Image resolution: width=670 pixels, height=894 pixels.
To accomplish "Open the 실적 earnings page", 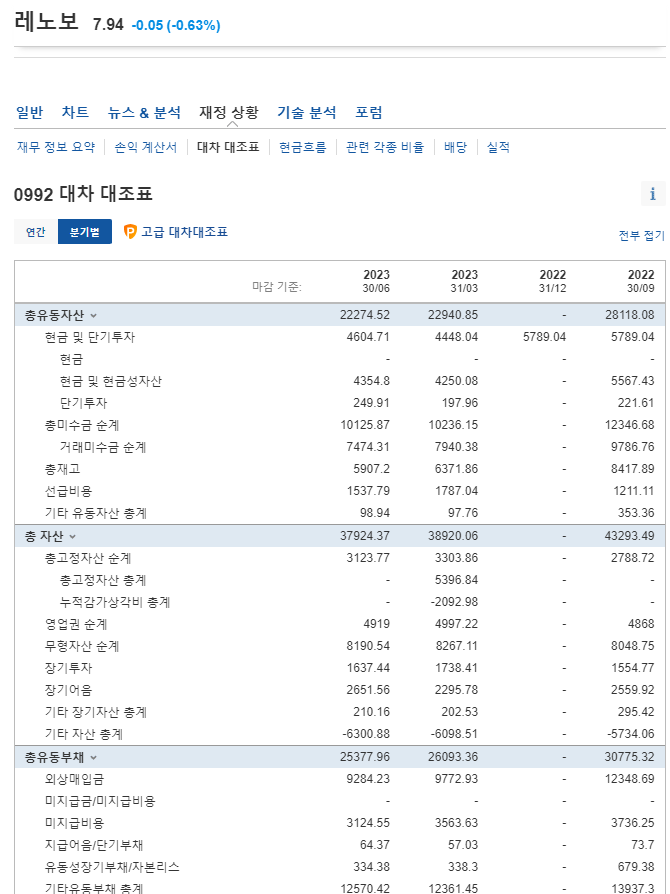I will coord(498,147).
